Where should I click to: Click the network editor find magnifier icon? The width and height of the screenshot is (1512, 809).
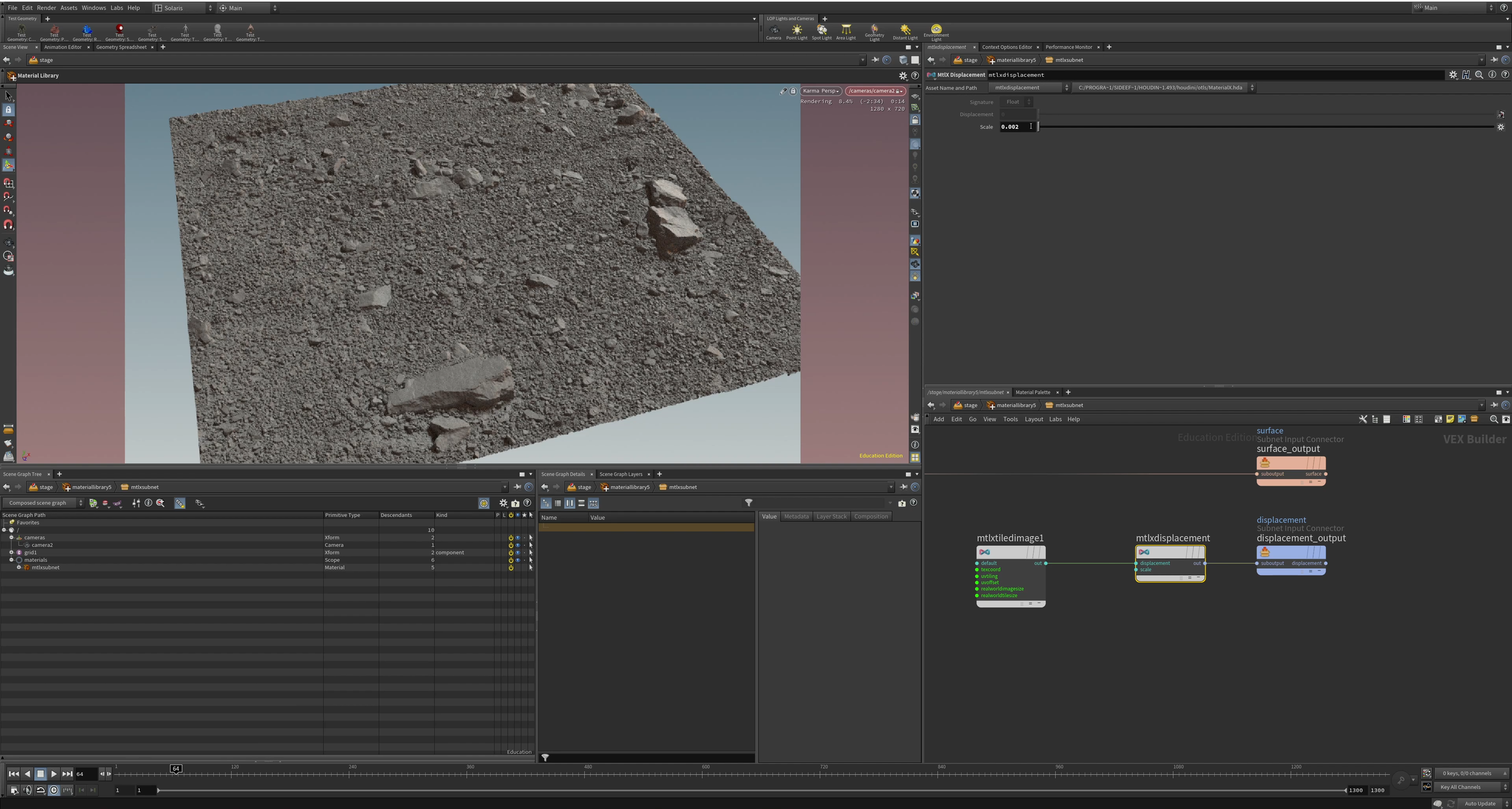click(x=1493, y=419)
